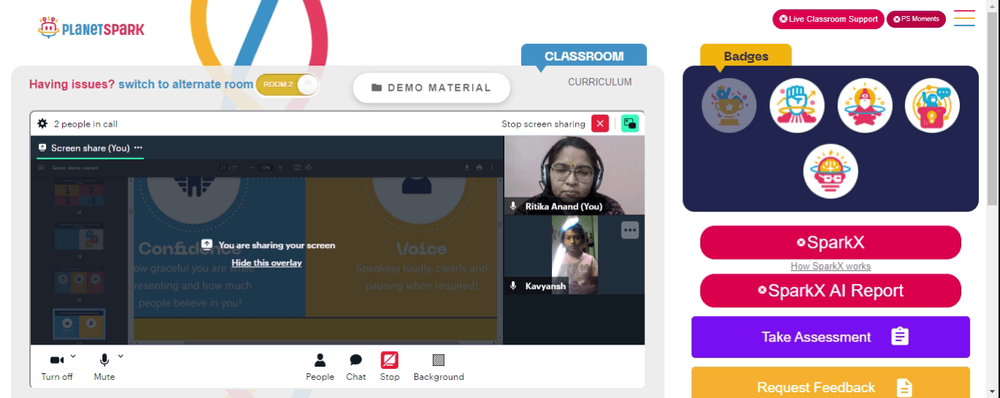The width and height of the screenshot is (1000, 398).
Task: Expand microphone options chevron
Action: click(x=121, y=356)
